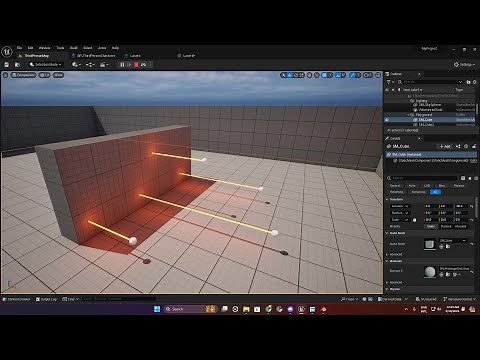Select the highlighted All filter in Details
The height and width of the screenshot is (360, 480).
point(435,192)
